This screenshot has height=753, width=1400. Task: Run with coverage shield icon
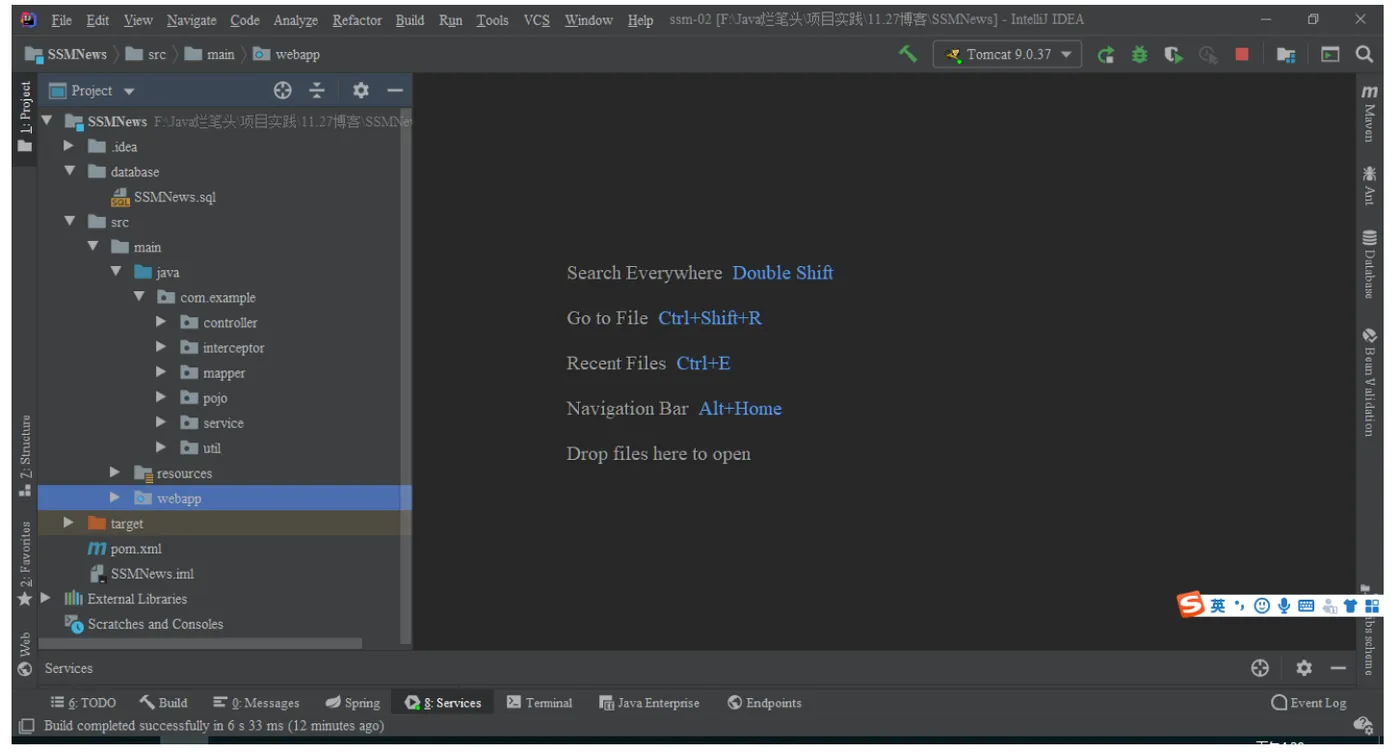(x=1173, y=55)
